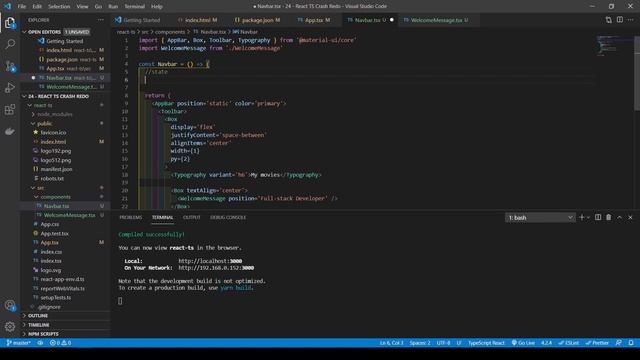Open the Run and Debug view
640x360 pixels.
click(10, 88)
